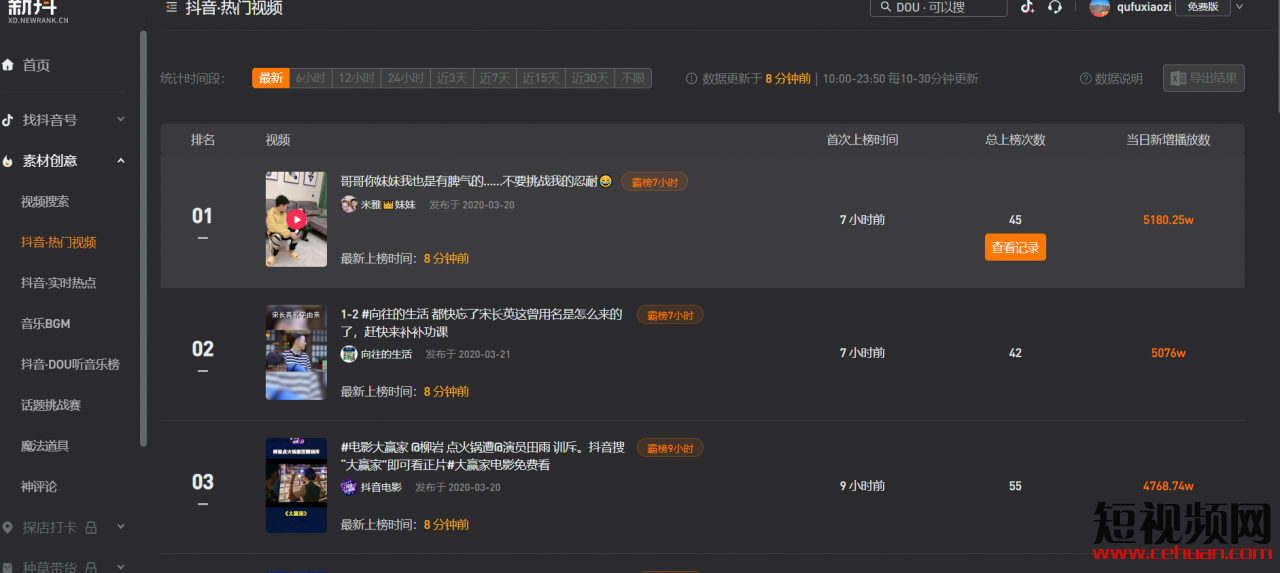Open 神评论 in the sidebar

coord(39,487)
